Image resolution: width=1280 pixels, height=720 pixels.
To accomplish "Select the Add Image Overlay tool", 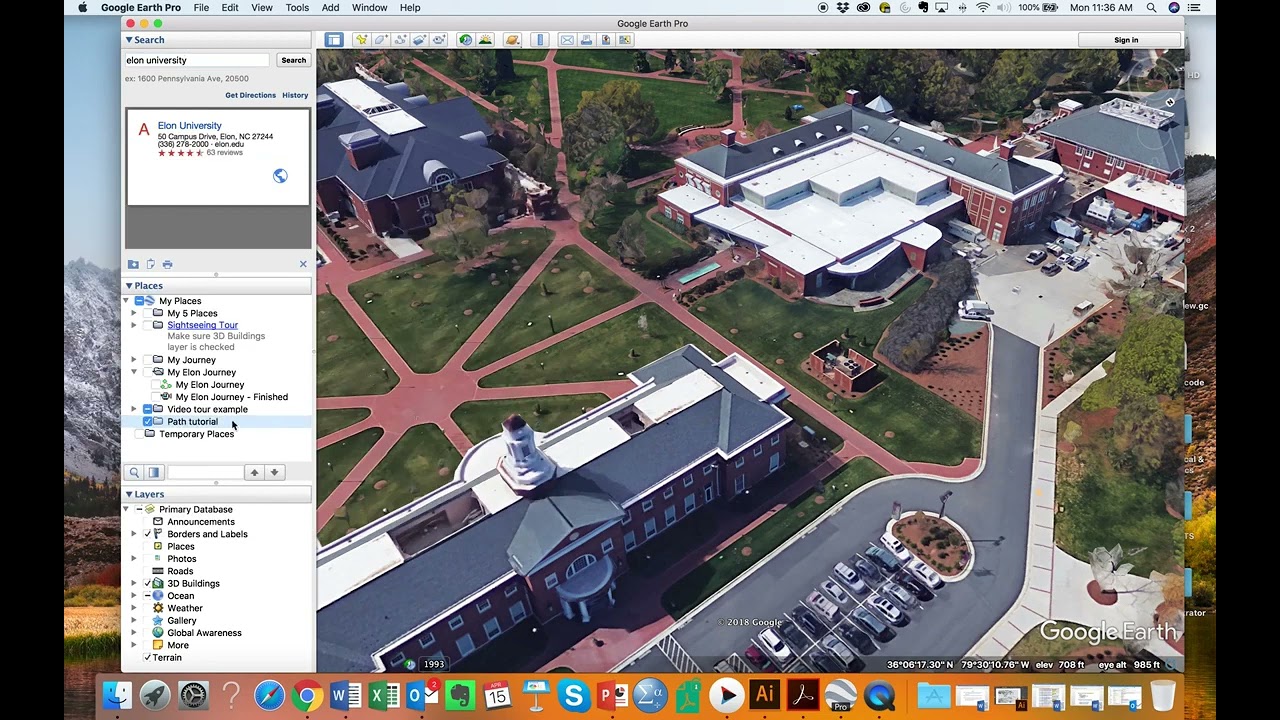I will click(x=419, y=40).
